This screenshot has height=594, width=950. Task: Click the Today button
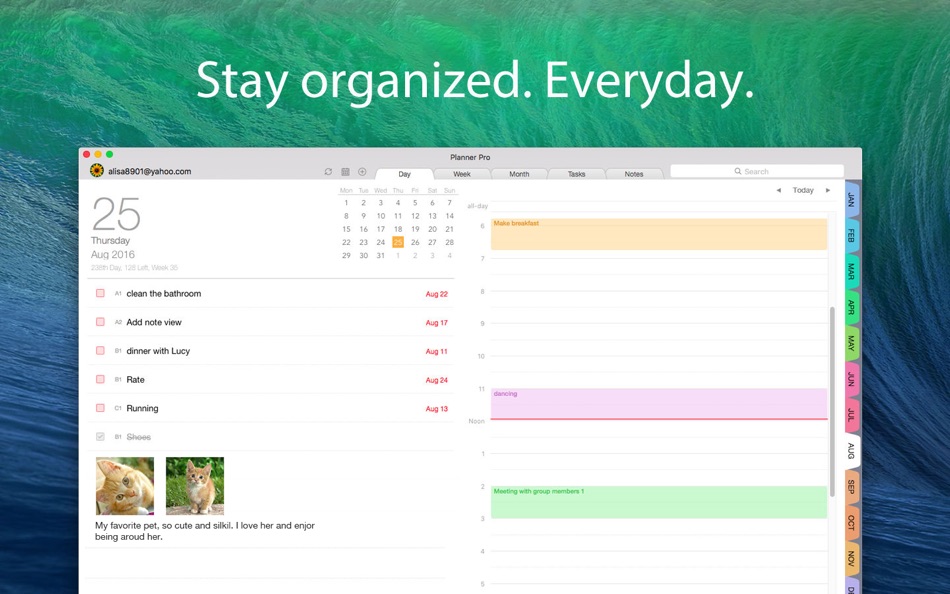pos(803,190)
